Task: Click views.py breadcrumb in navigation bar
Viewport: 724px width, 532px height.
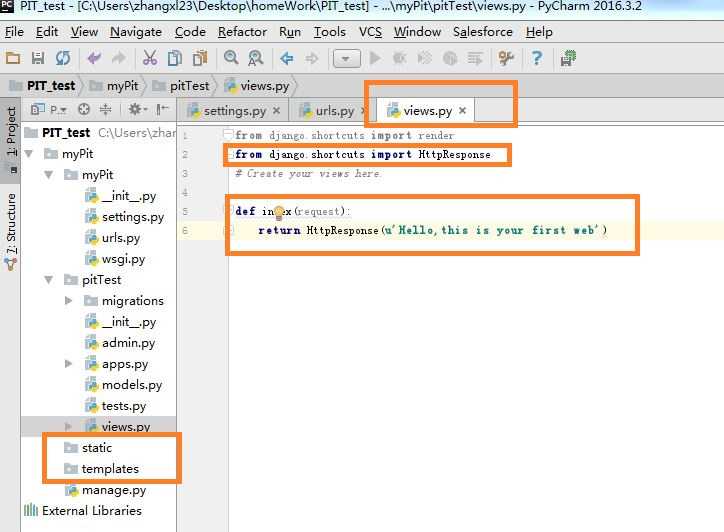Action: point(257,86)
